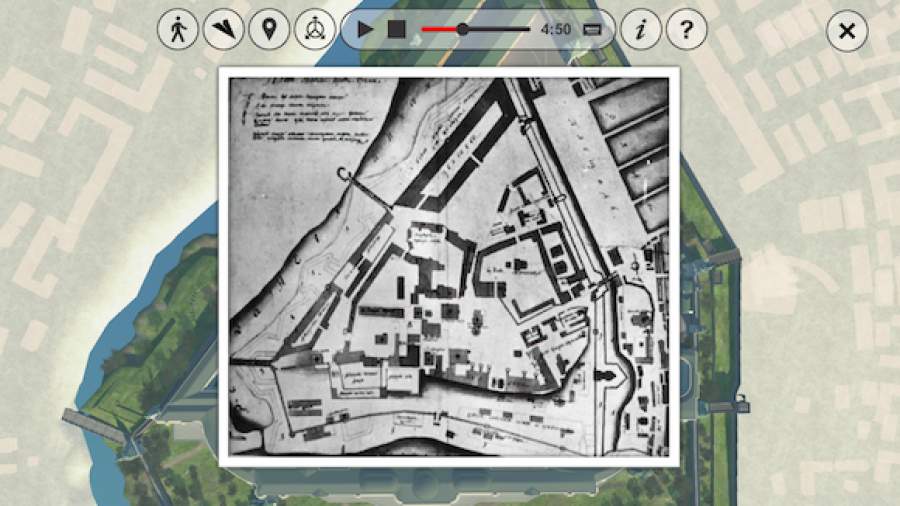The image size is (900, 506).
Task: Toggle subtitles icon next to 4:50
Action: pos(592,30)
